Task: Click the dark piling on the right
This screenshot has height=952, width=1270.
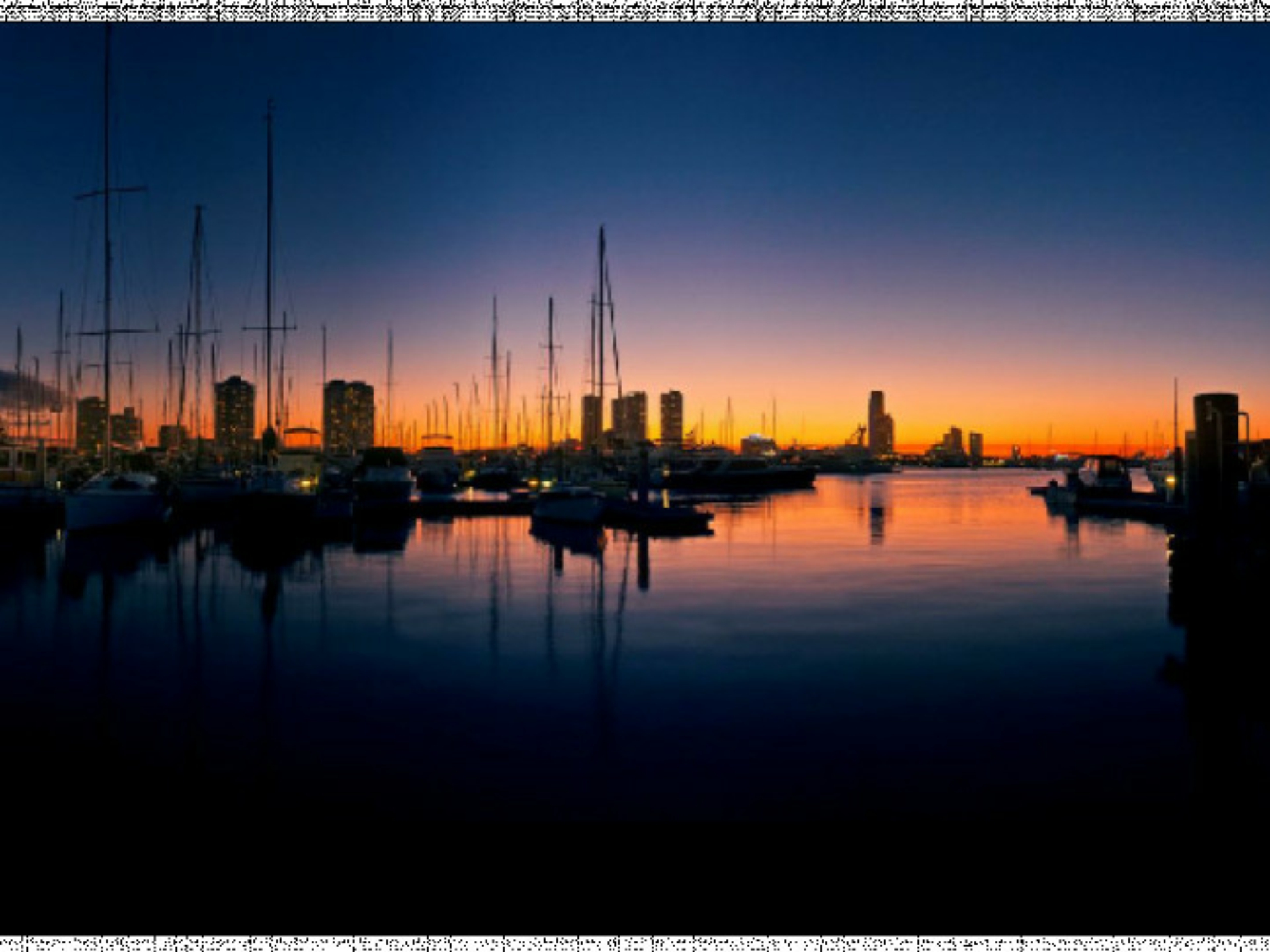Action: tap(1216, 456)
